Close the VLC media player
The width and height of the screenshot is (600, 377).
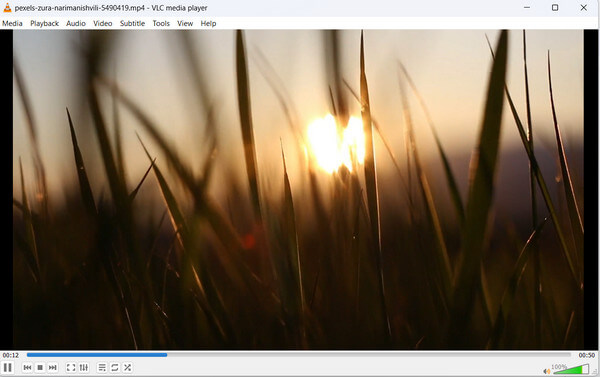[584, 8]
